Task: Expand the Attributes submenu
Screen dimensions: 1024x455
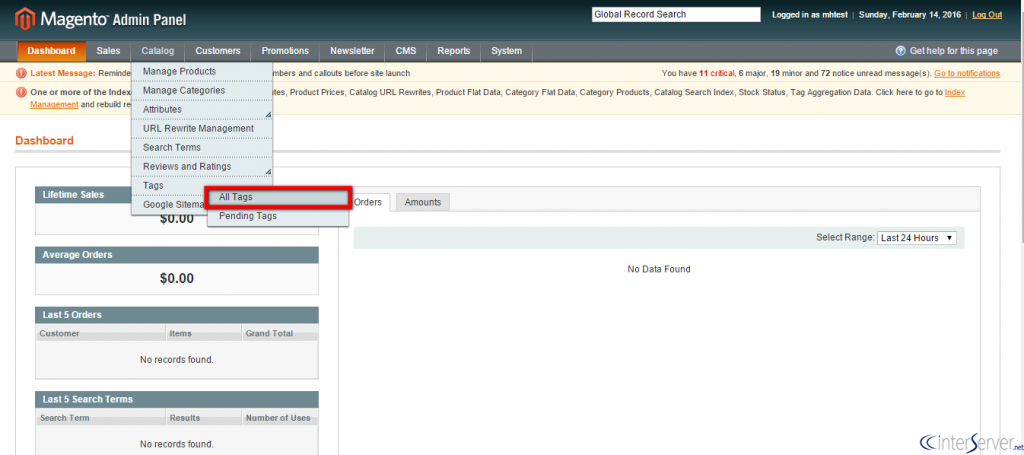Action: (x=202, y=109)
